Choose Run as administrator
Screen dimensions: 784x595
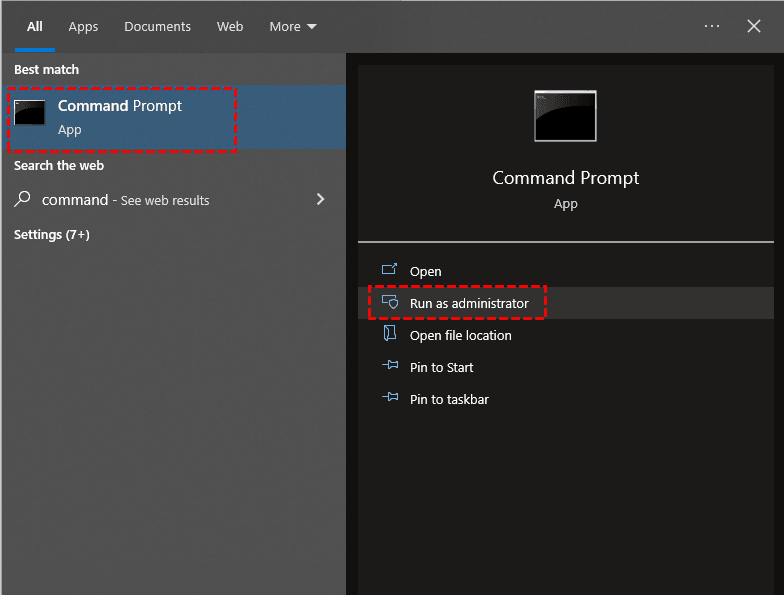click(469, 303)
